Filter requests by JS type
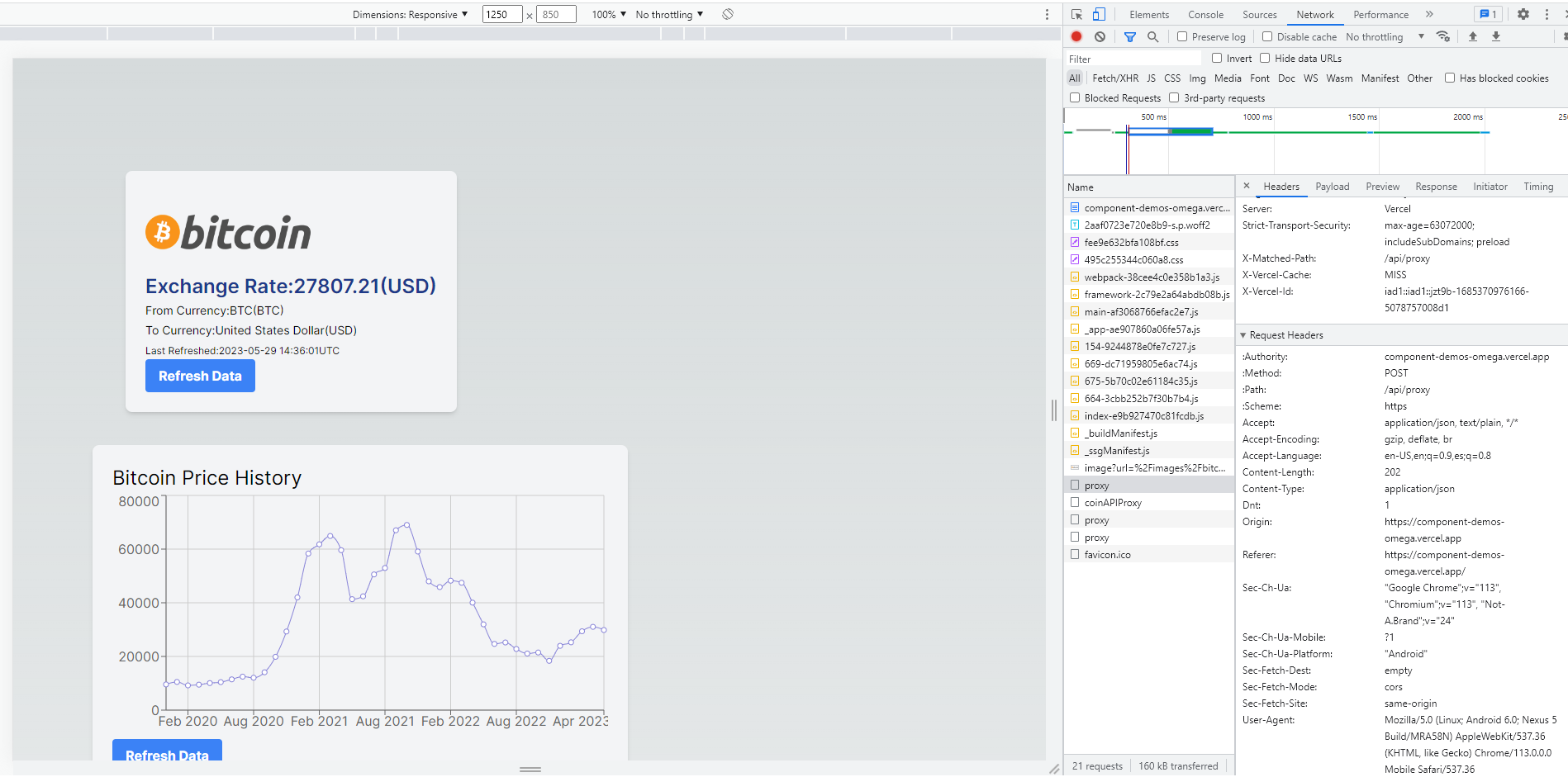 (1151, 78)
